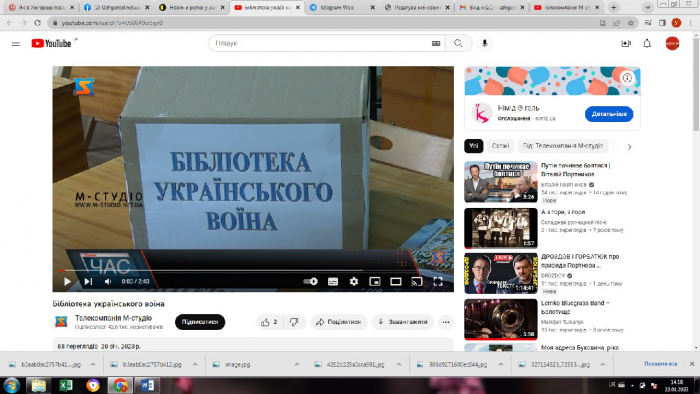
Task: Open the Windows Start menu
Action: click(x=11, y=385)
